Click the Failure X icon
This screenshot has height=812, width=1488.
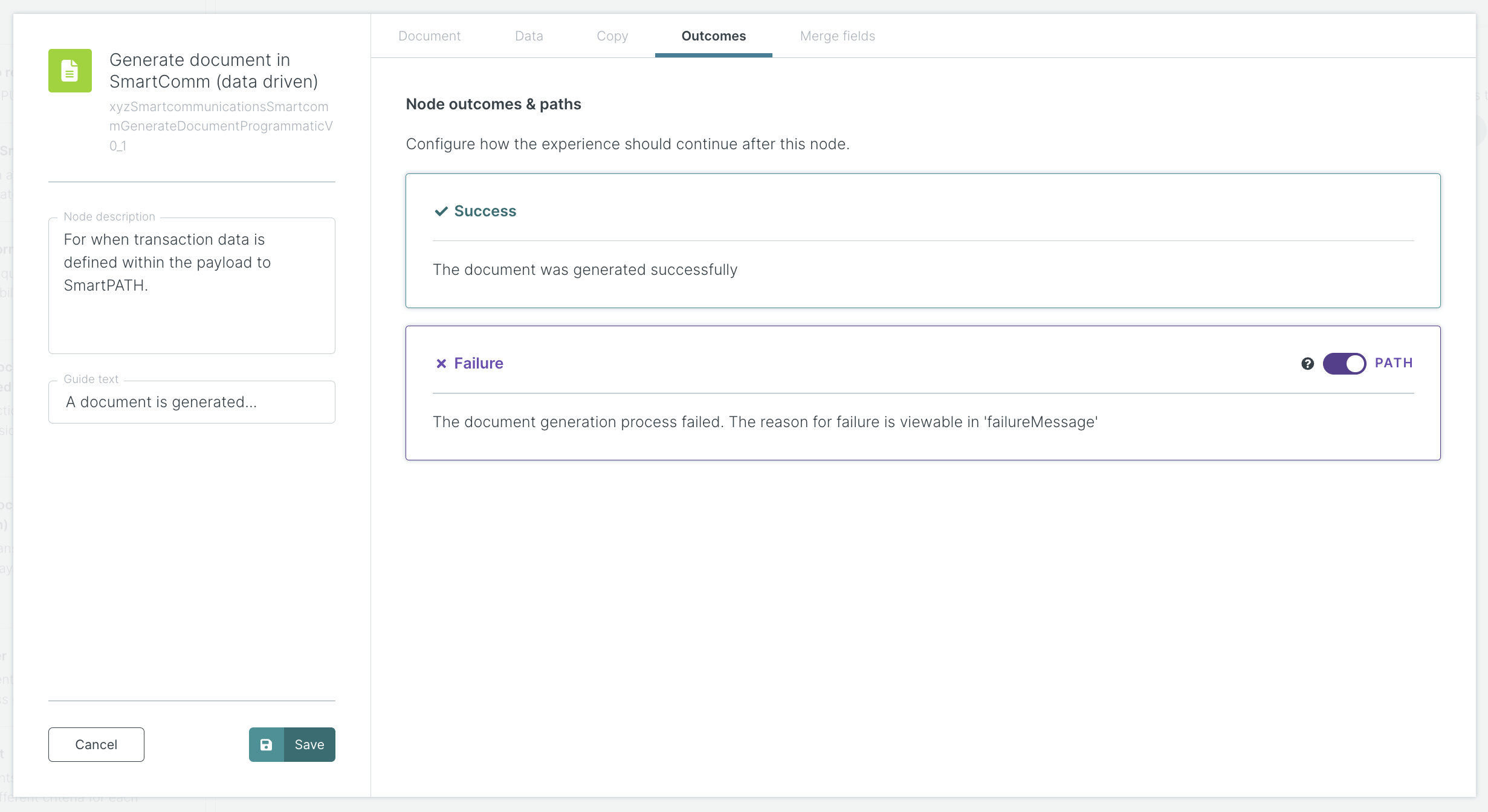(441, 363)
